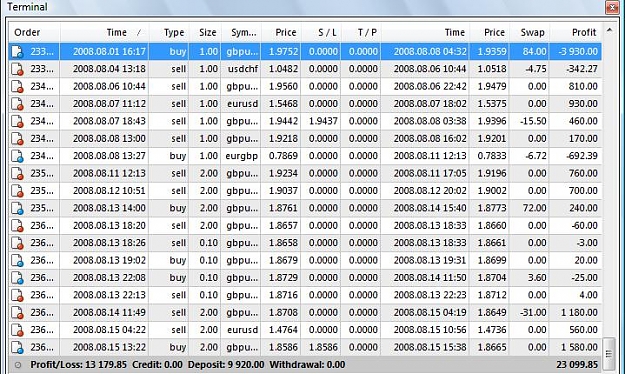
Task: Select the sell icon of the eurusd 1.4764 order
Action: pos(17,330)
